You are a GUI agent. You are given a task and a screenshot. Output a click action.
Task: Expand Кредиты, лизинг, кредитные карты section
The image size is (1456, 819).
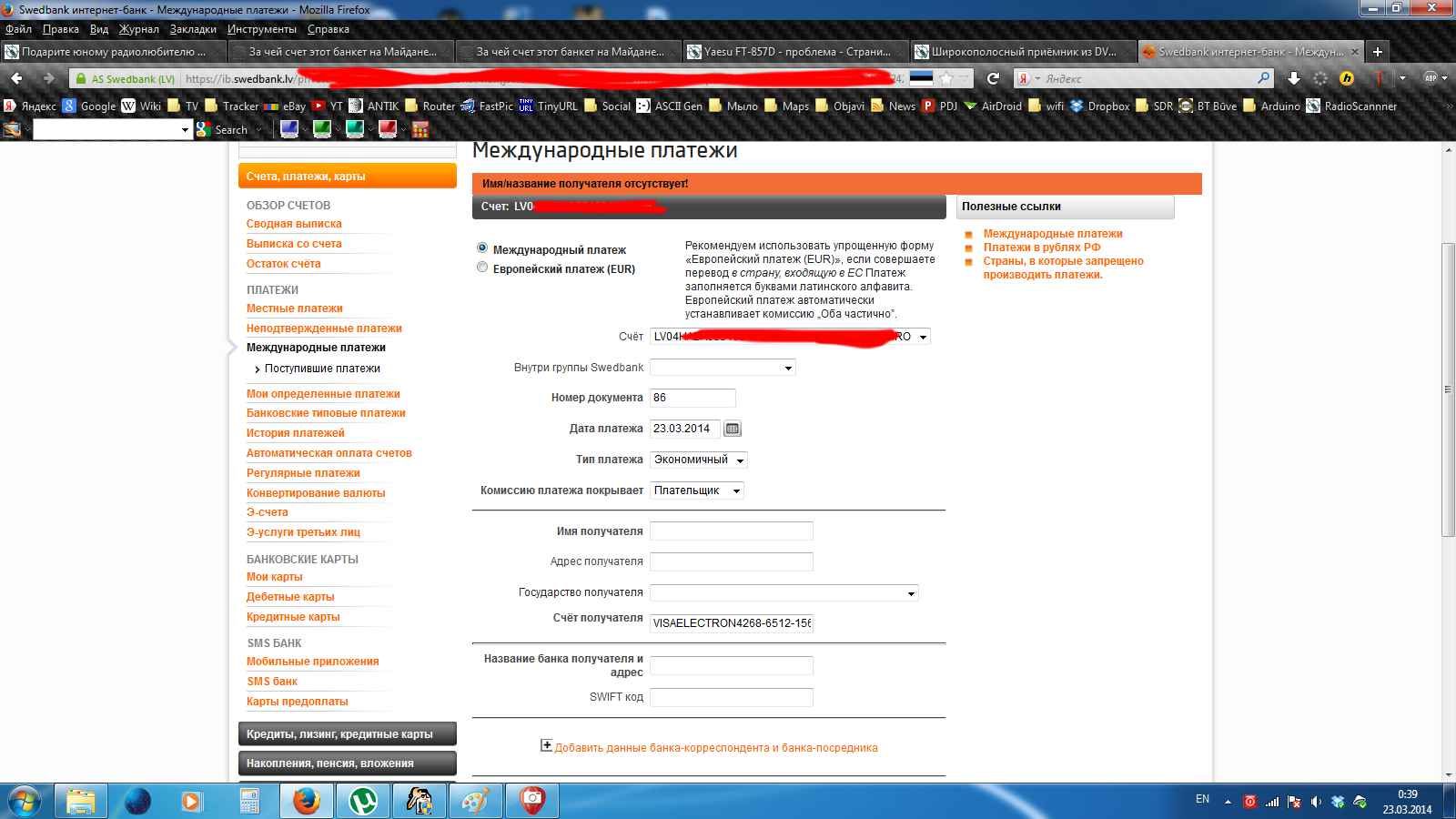point(348,734)
